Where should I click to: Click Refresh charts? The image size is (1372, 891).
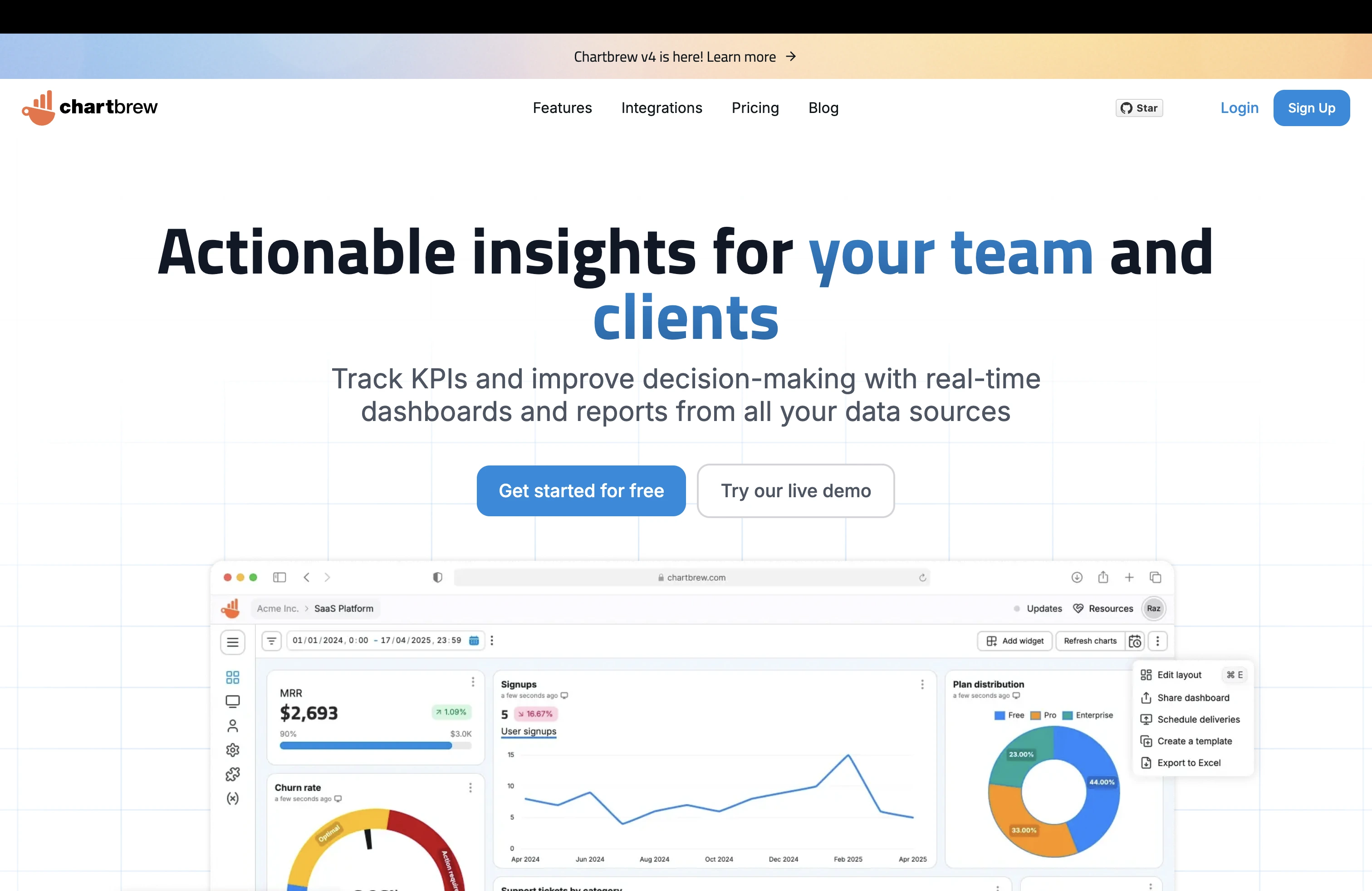click(x=1089, y=640)
